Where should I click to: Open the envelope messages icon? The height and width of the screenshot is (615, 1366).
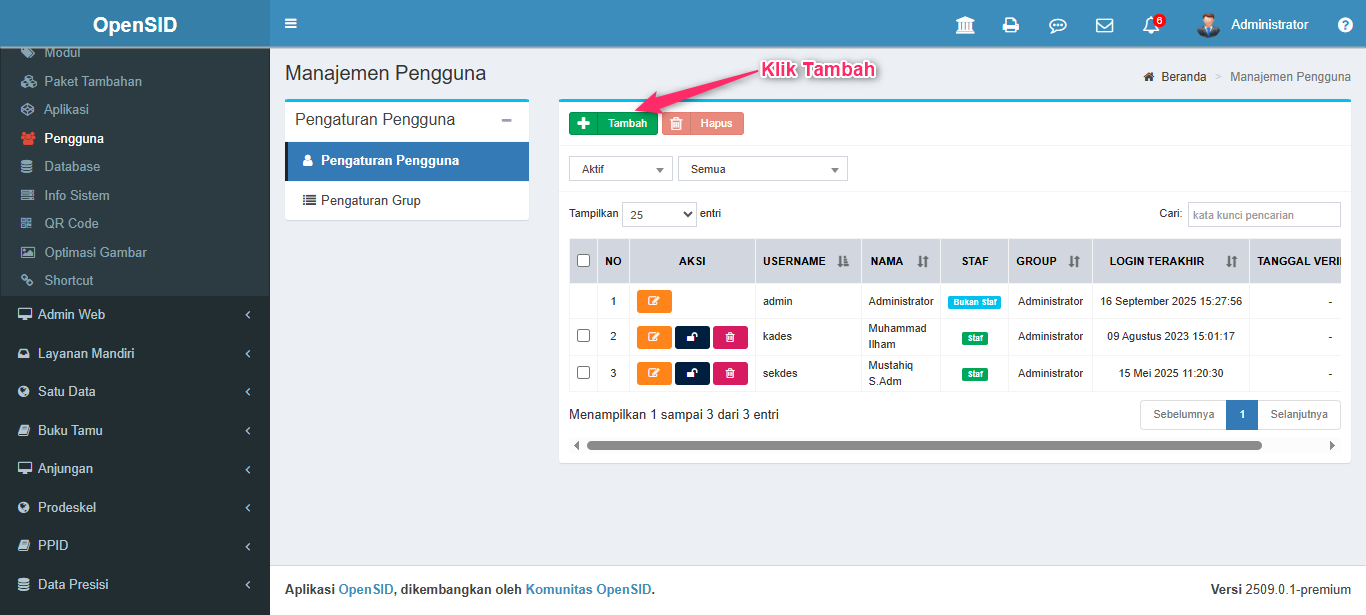pos(1104,26)
